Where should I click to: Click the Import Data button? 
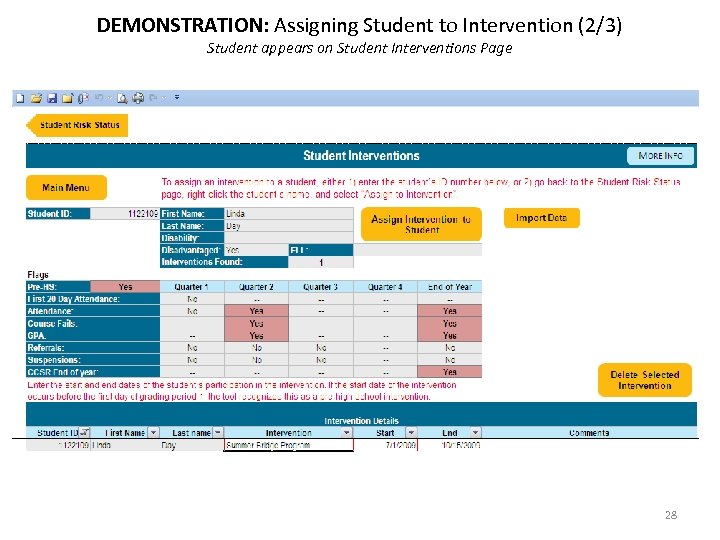click(x=541, y=218)
